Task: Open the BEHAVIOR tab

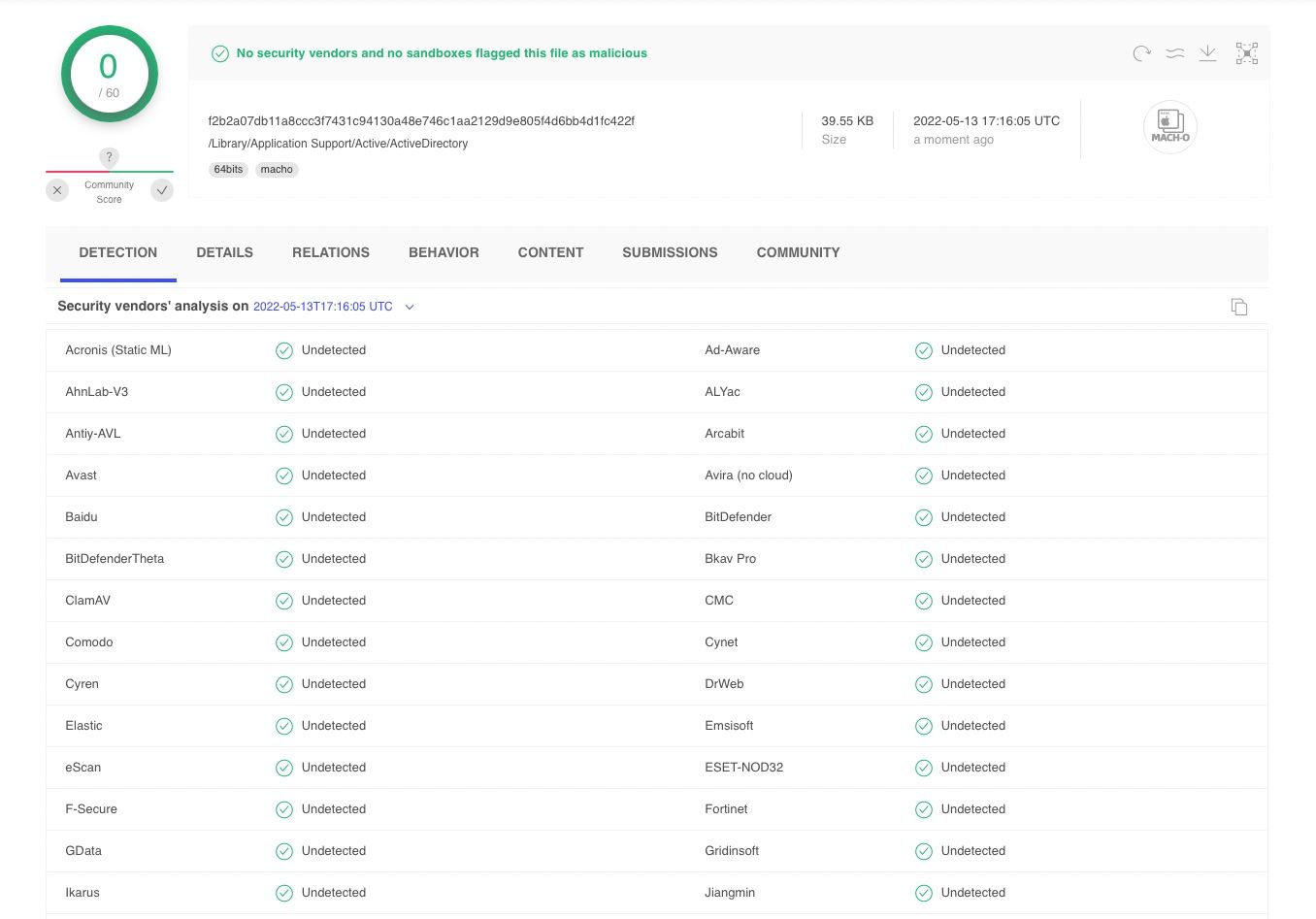Action: pyautogui.click(x=444, y=252)
